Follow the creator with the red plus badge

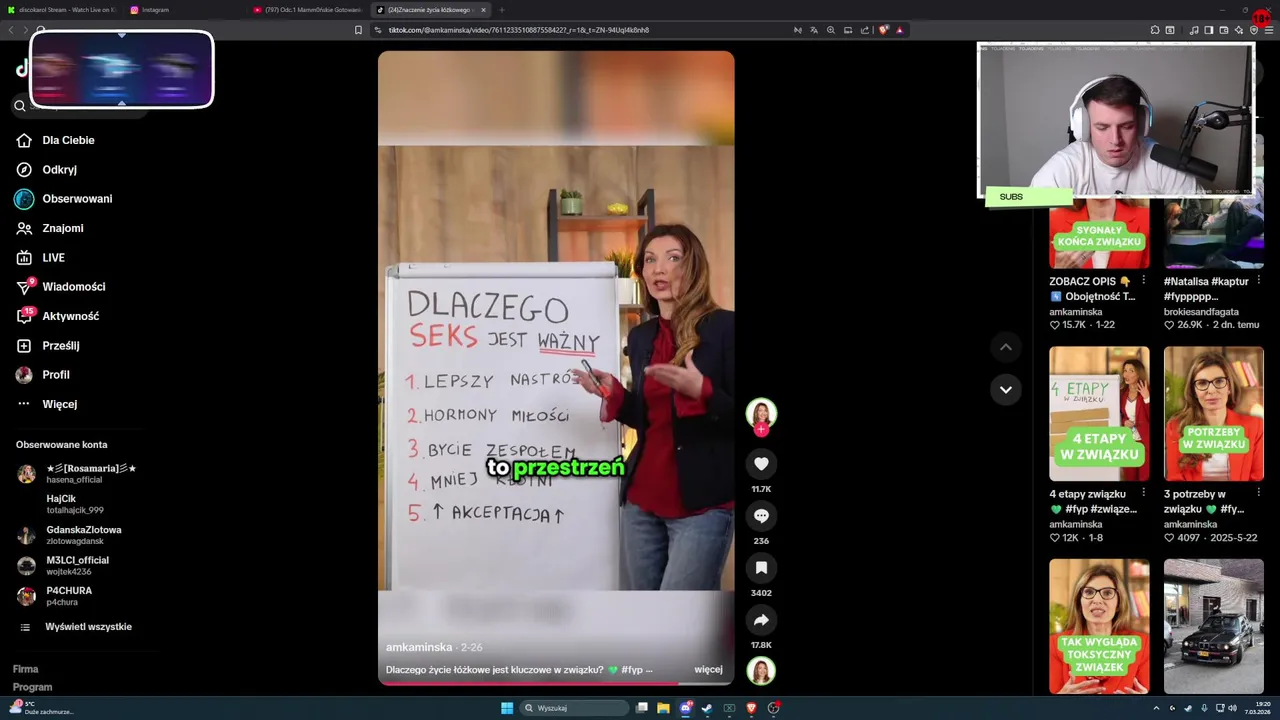point(761,430)
